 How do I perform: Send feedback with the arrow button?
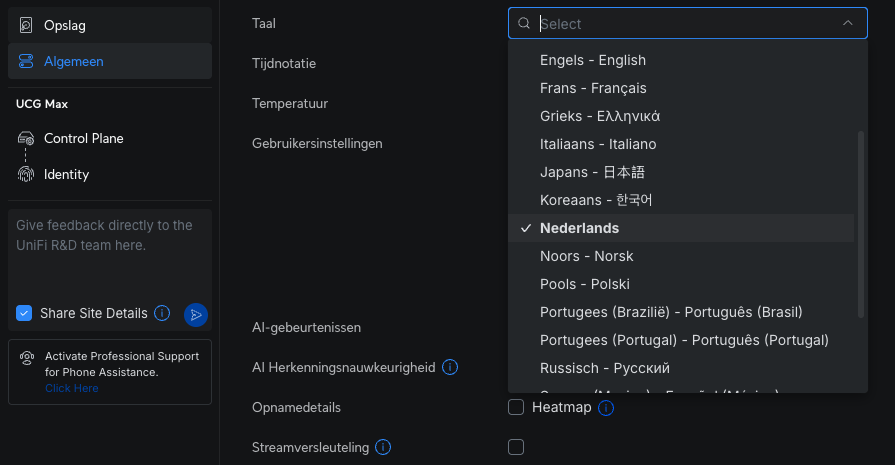click(196, 315)
